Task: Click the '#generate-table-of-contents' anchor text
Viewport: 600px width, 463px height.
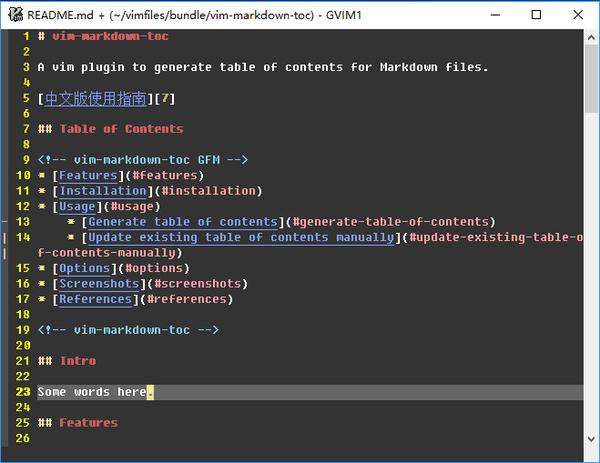Action: (x=391, y=222)
